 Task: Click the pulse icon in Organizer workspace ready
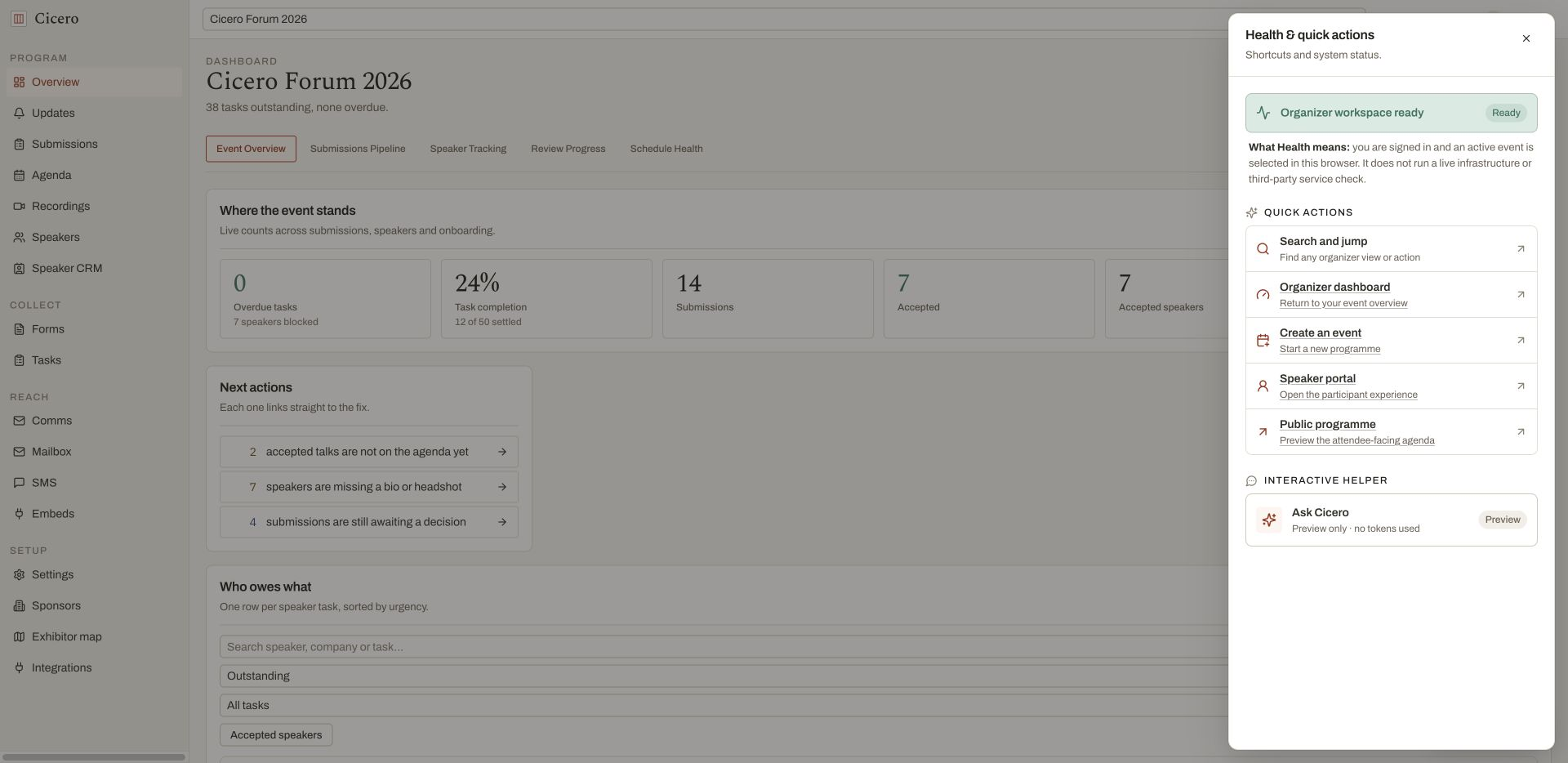(1263, 113)
